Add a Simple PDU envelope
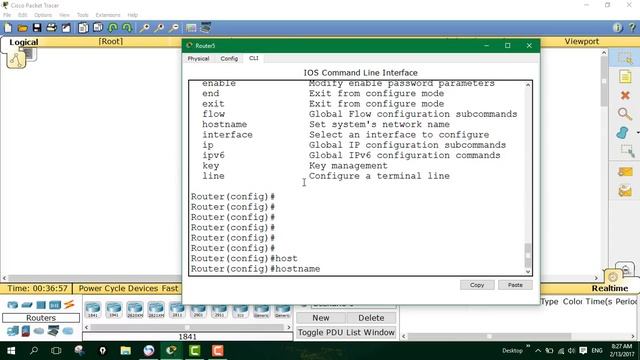 (625, 172)
